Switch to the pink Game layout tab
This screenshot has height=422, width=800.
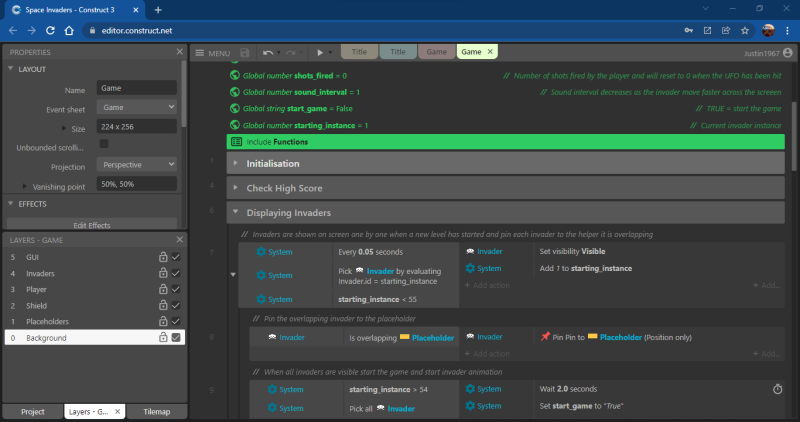436,52
